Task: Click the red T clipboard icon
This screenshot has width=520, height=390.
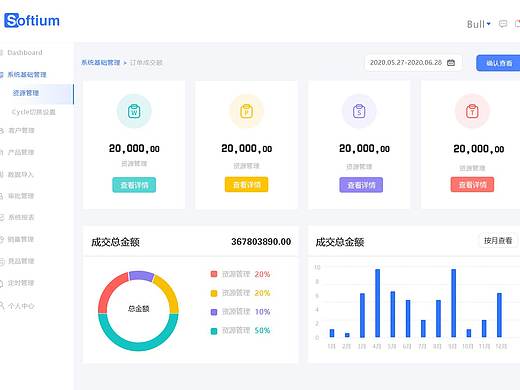Action: (x=472, y=111)
